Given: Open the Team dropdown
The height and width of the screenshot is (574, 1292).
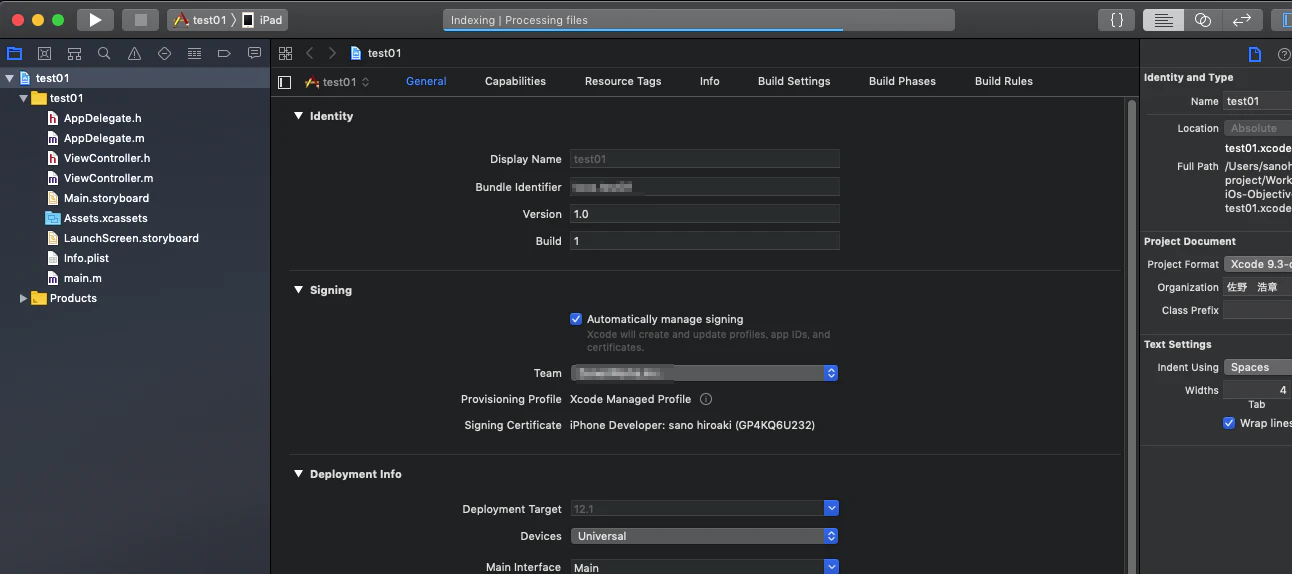Looking at the screenshot, I should pos(704,373).
